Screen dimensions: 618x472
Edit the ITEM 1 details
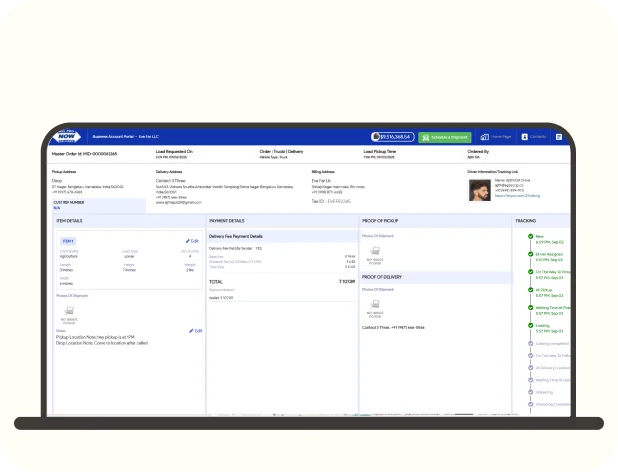click(193, 241)
